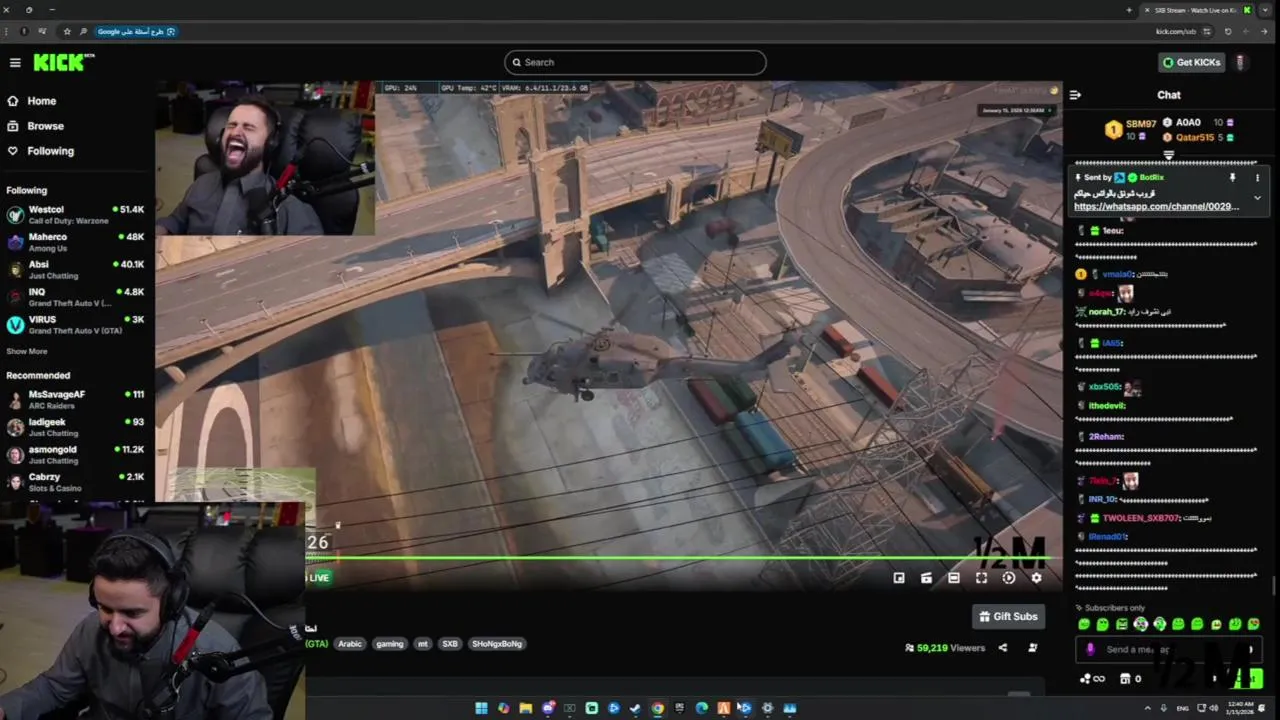Open the chat shop icon showing 0
1280x720 pixels.
1130,679
